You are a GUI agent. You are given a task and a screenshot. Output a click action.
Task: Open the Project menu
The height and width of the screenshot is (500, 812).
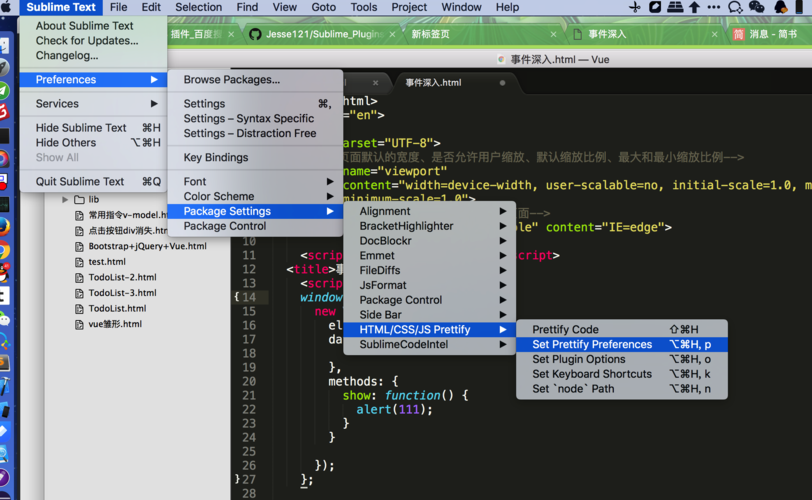pos(409,7)
